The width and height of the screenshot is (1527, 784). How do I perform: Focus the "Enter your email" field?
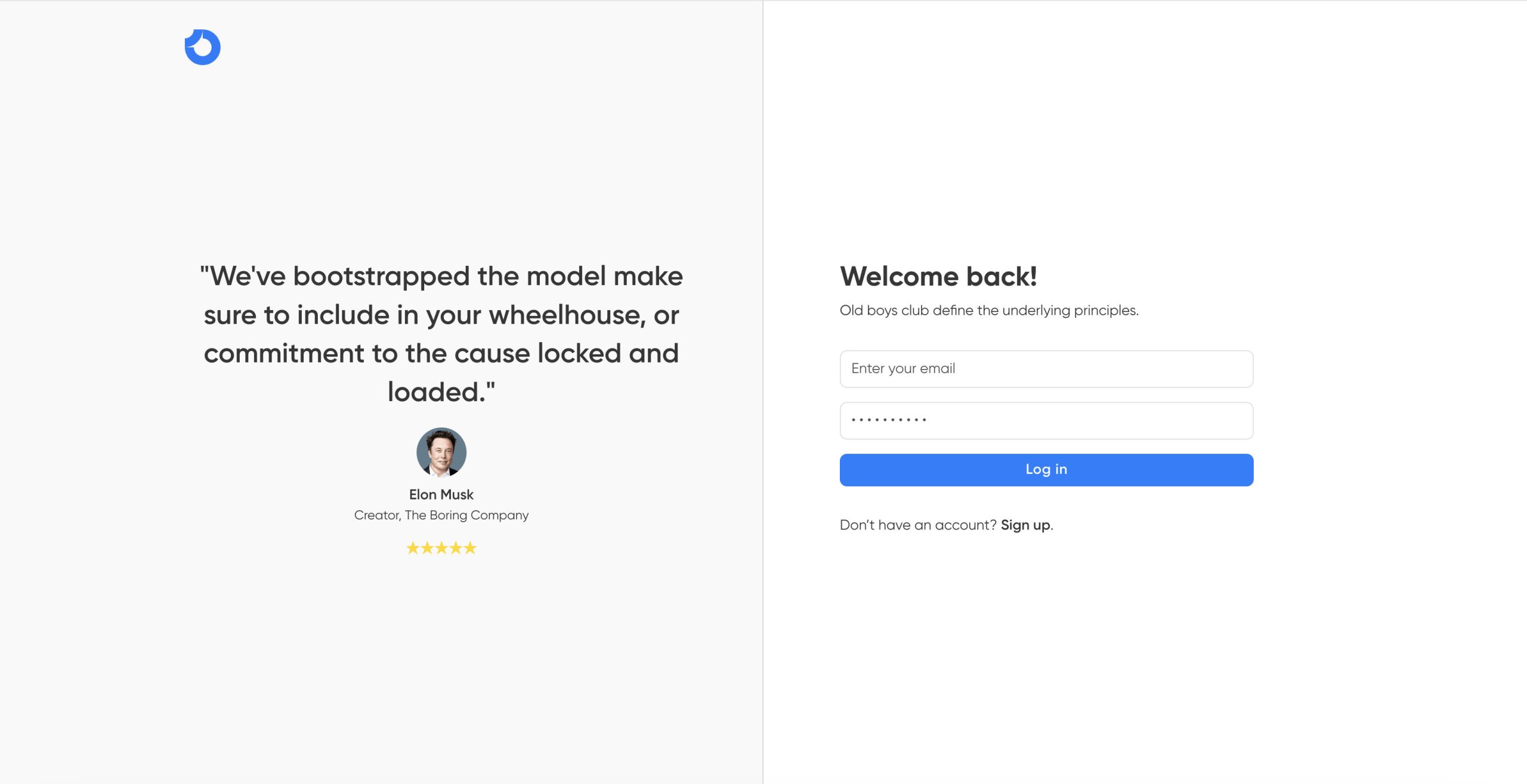pos(1046,369)
